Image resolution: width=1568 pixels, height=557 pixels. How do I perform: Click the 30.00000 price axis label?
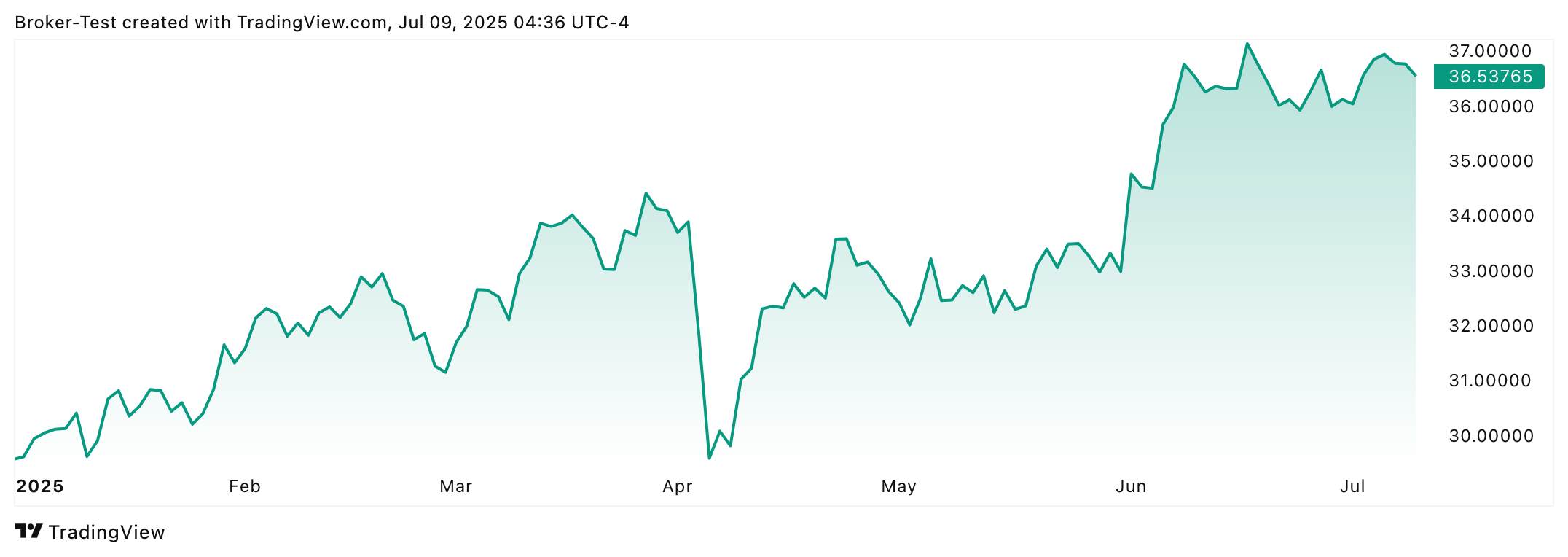[1491, 436]
